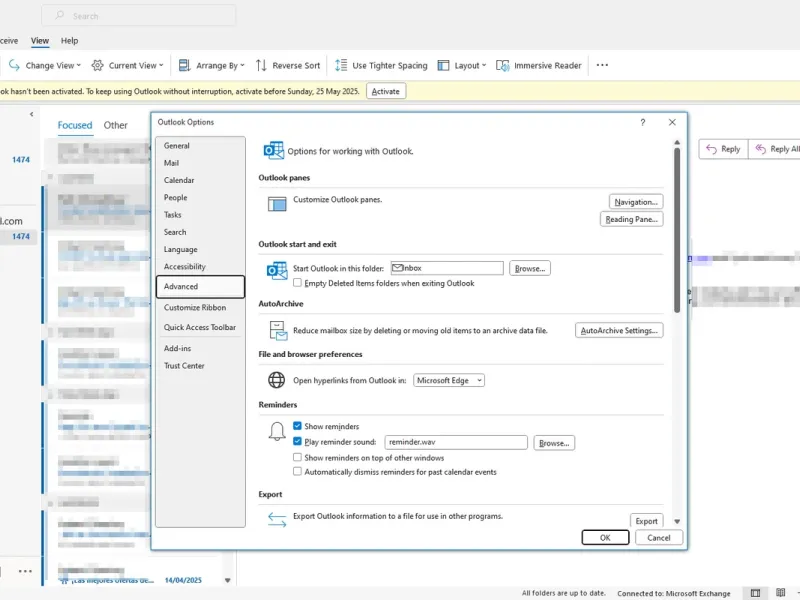Image resolution: width=800 pixels, height=600 pixels.
Task: Select Calendar options category
Action: pyautogui.click(x=201, y=181)
